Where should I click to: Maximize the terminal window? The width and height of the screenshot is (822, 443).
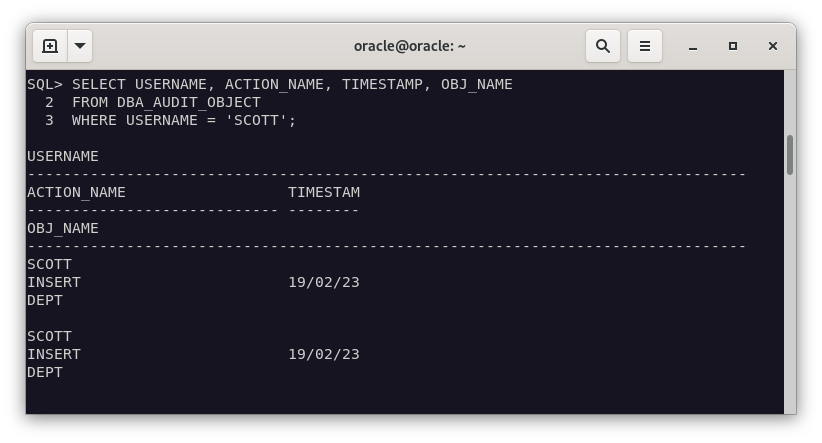tap(733, 46)
